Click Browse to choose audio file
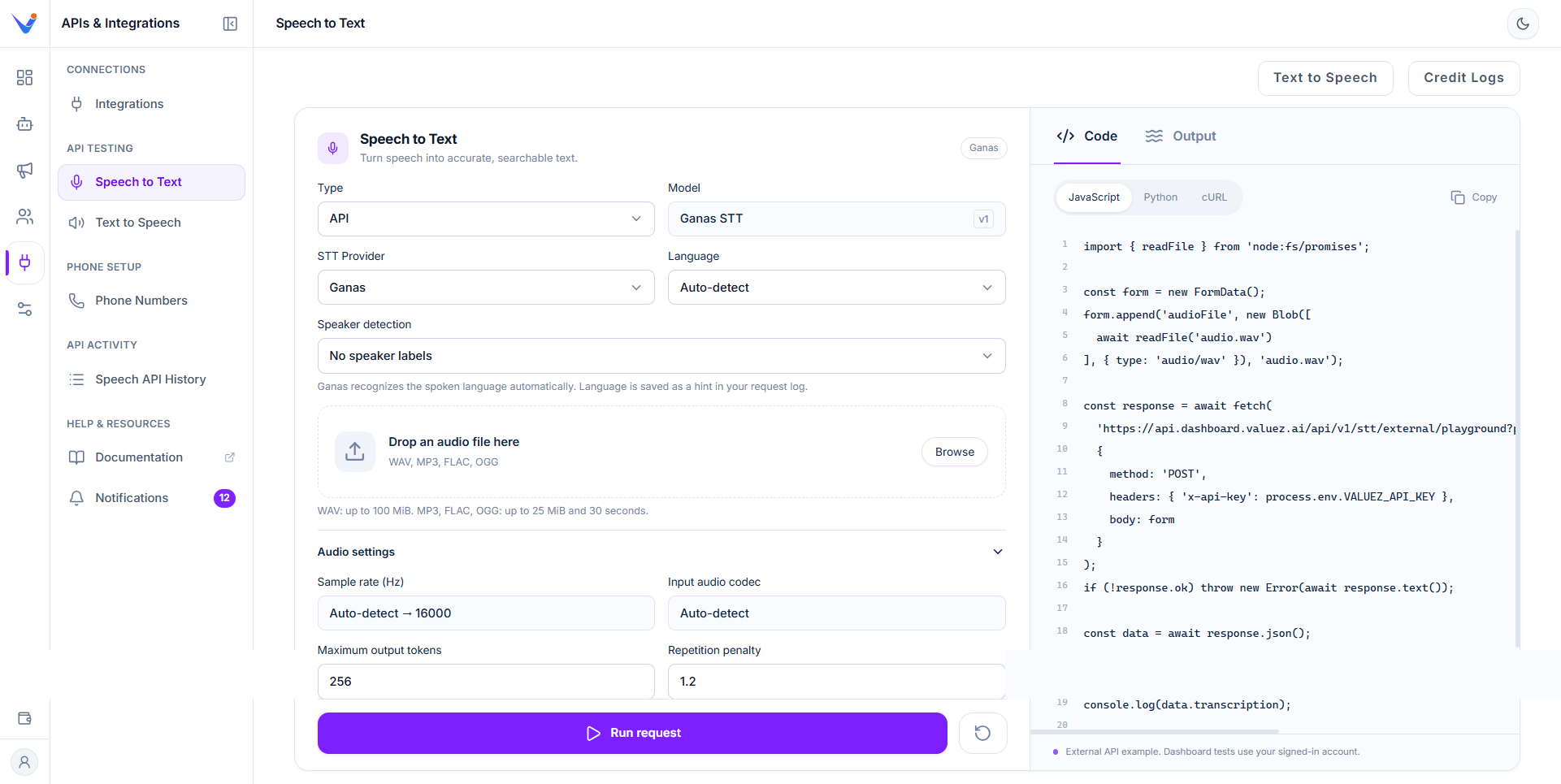Image resolution: width=1561 pixels, height=784 pixels. [x=954, y=452]
